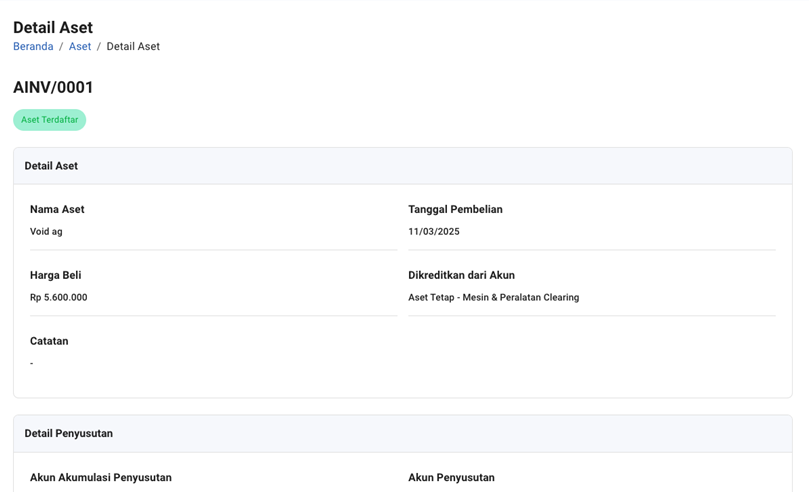Viewport: 809px width, 492px height.
Task: Click the Catatan field label
Action: pos(49,342)
